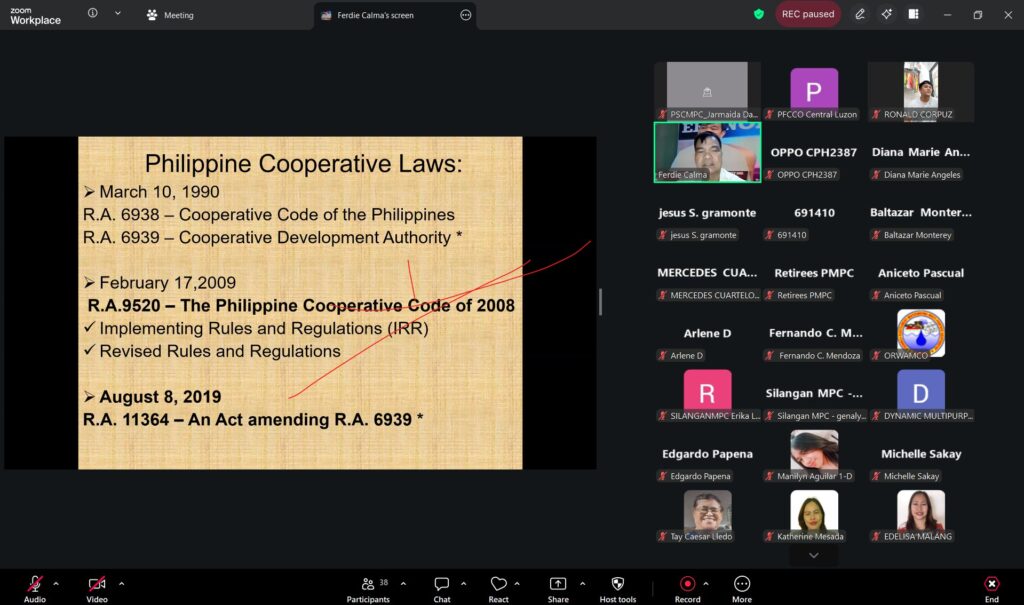Click the REC paused indicator button
1024x605 pixels.
click(x=808, y=14)
